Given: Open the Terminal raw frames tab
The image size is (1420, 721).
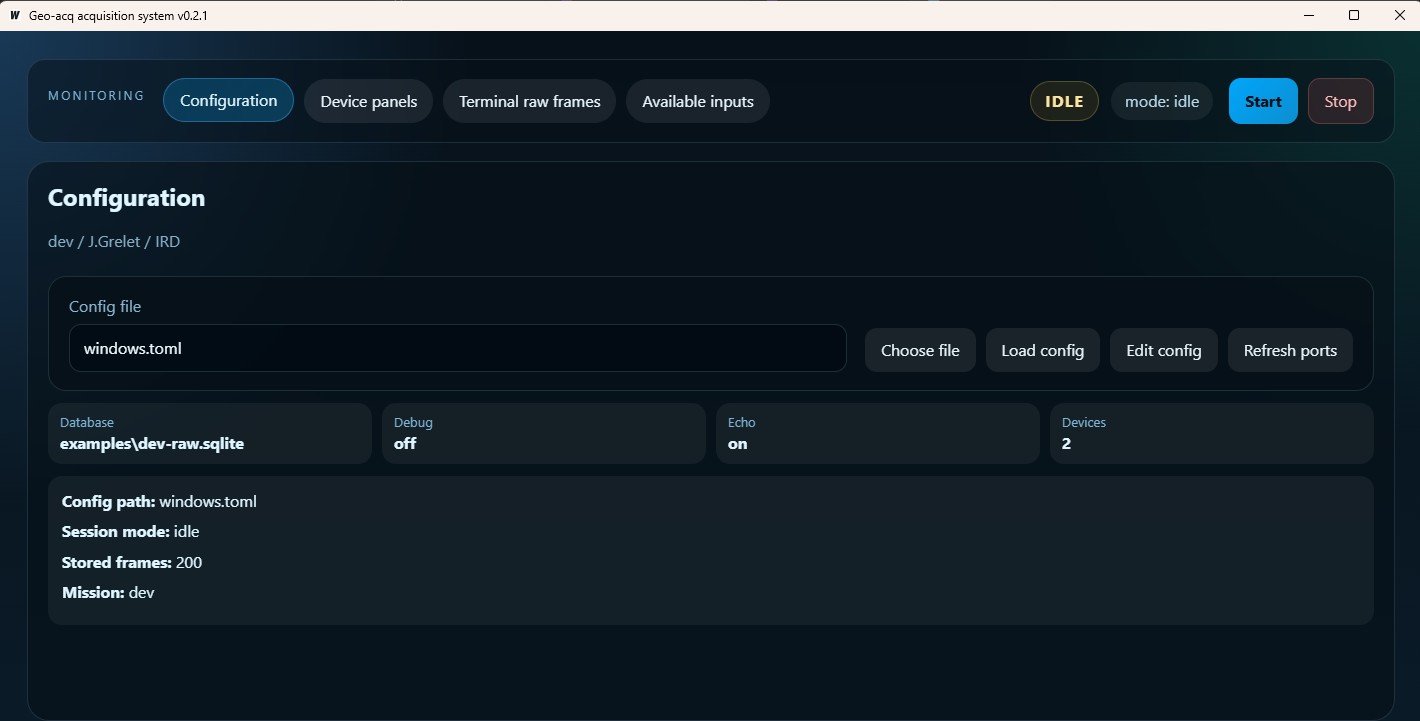Looking at the screenshot, I should point(529,101).
